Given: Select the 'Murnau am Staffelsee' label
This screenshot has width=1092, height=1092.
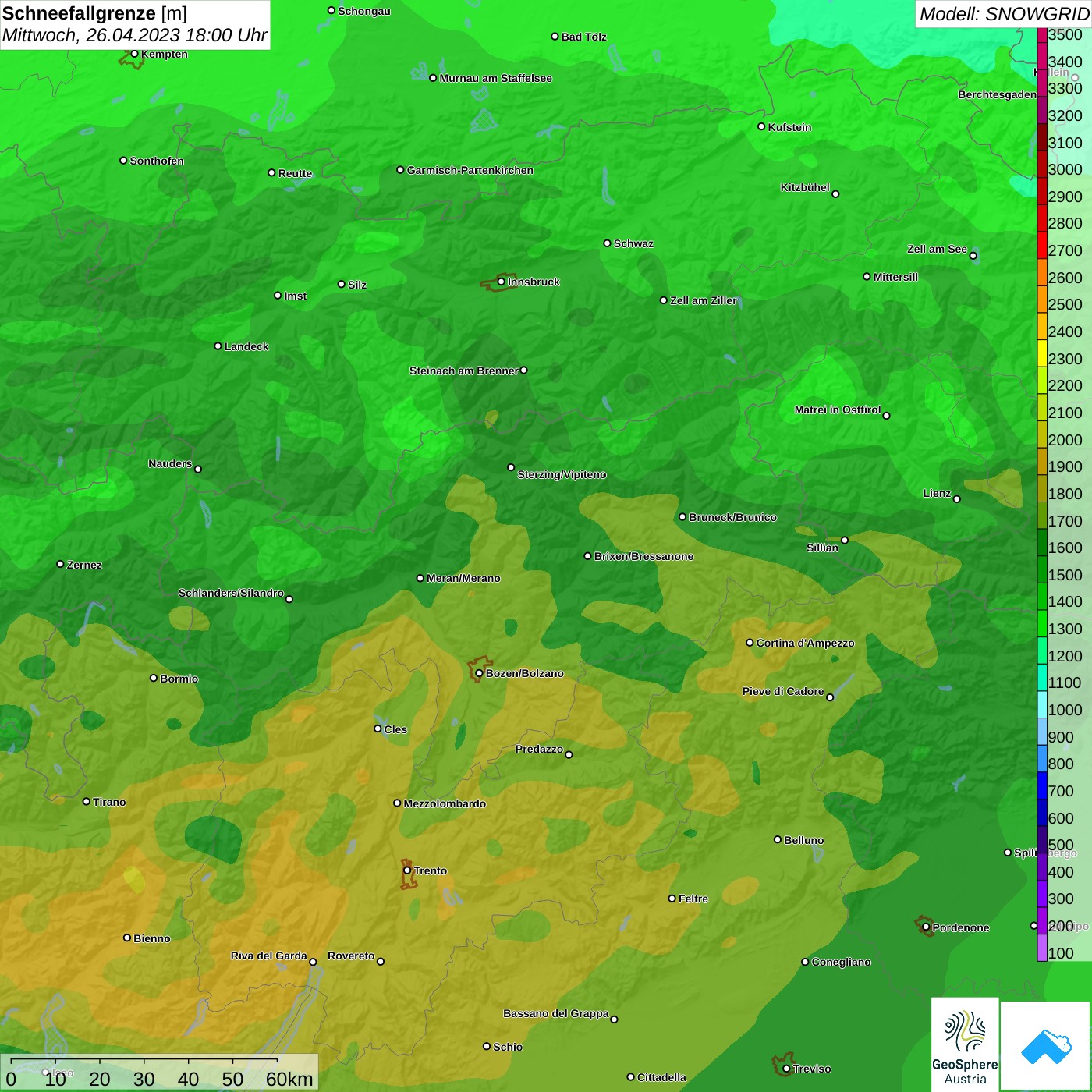Looking at the screenshot, I should tap(495, 78).
